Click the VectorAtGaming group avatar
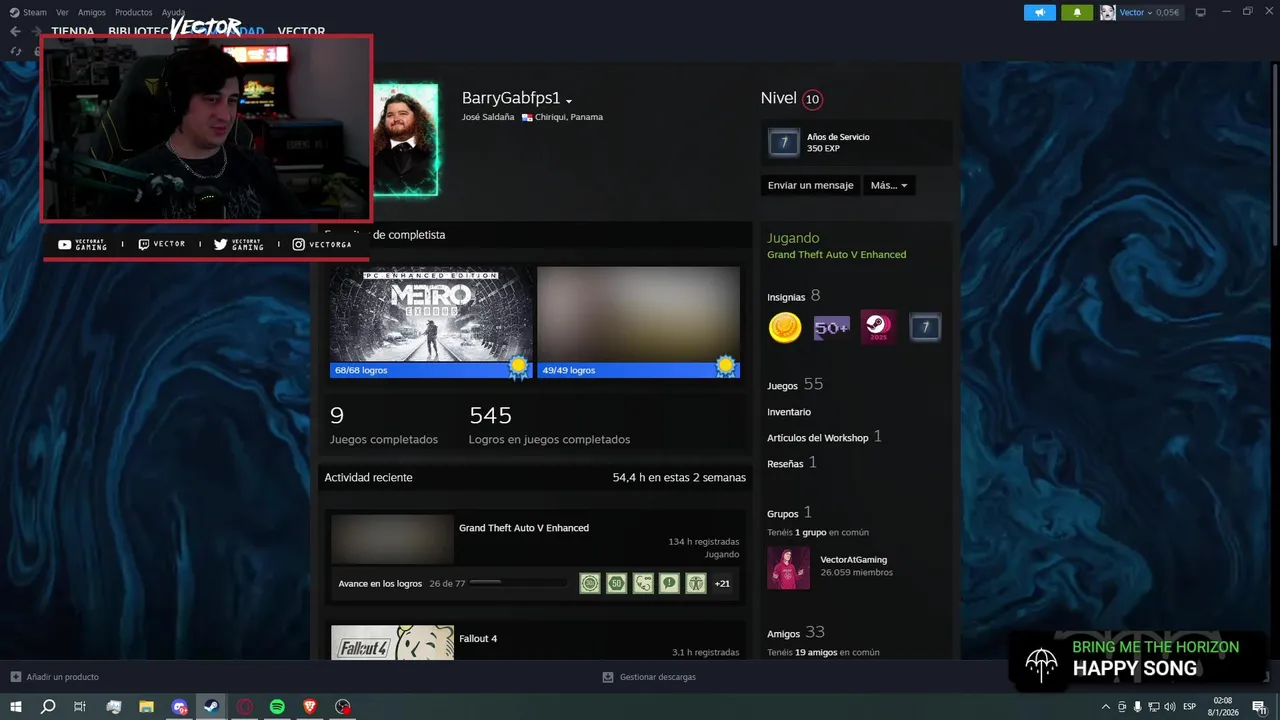 point(788,568)
